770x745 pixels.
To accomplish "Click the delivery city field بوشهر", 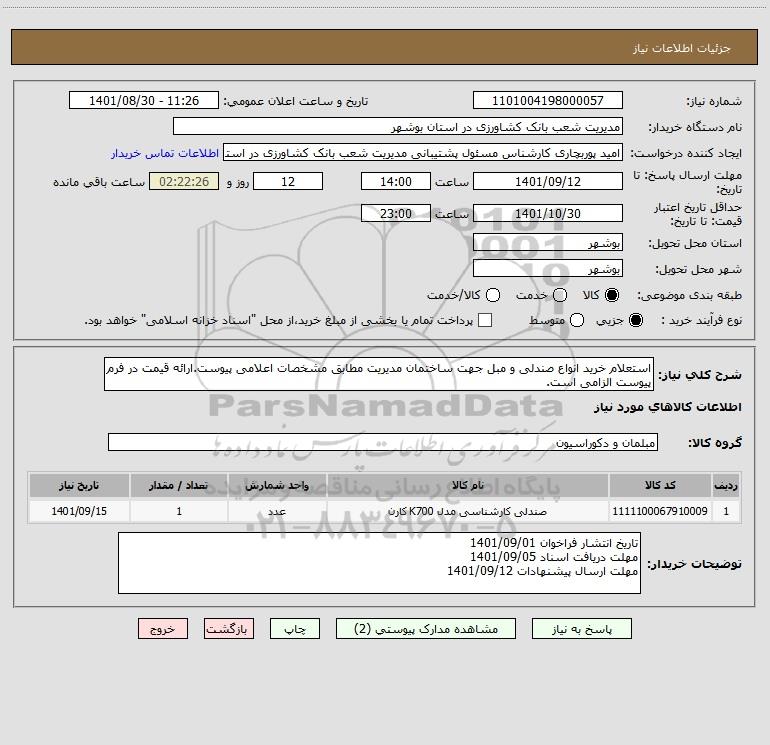I will pos(548,269).
